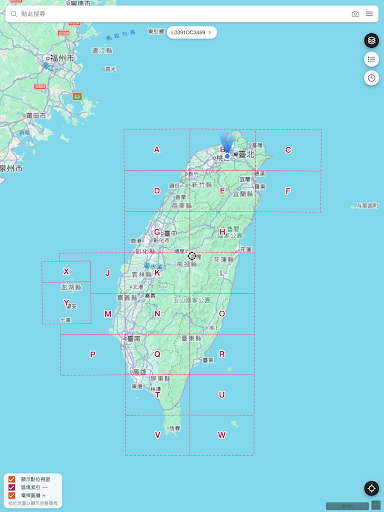Center map on my current location
The height and width of the screenshot is (512, 384).
click(x=371, y=488)
